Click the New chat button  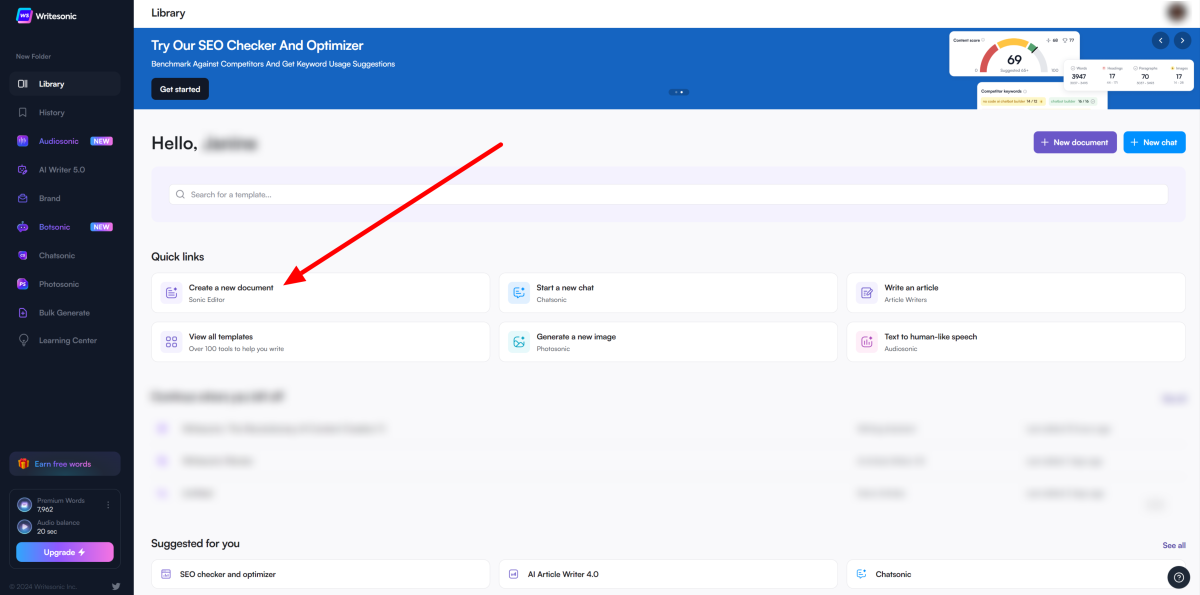tap(1154, 142)
